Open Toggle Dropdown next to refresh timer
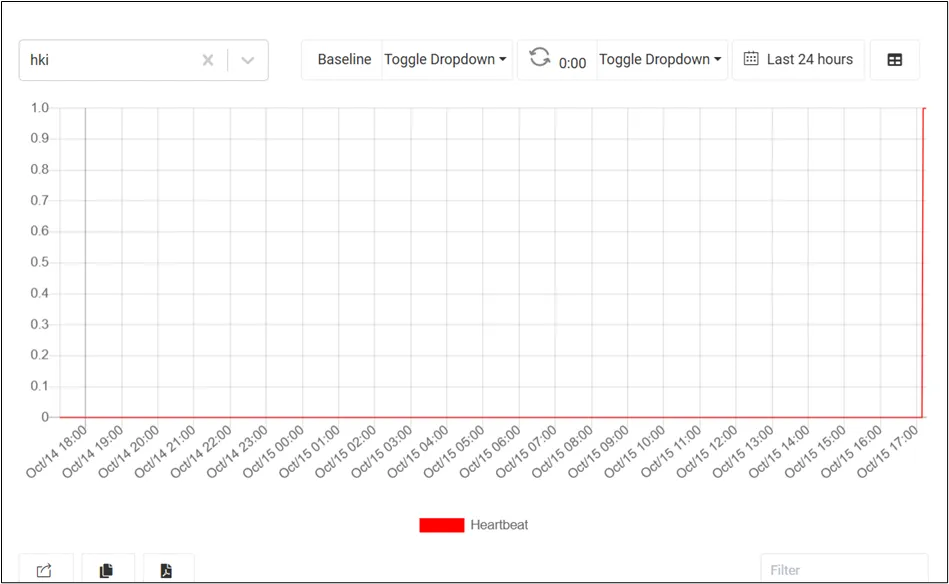The image size is (949, 584). coord(660,59)
